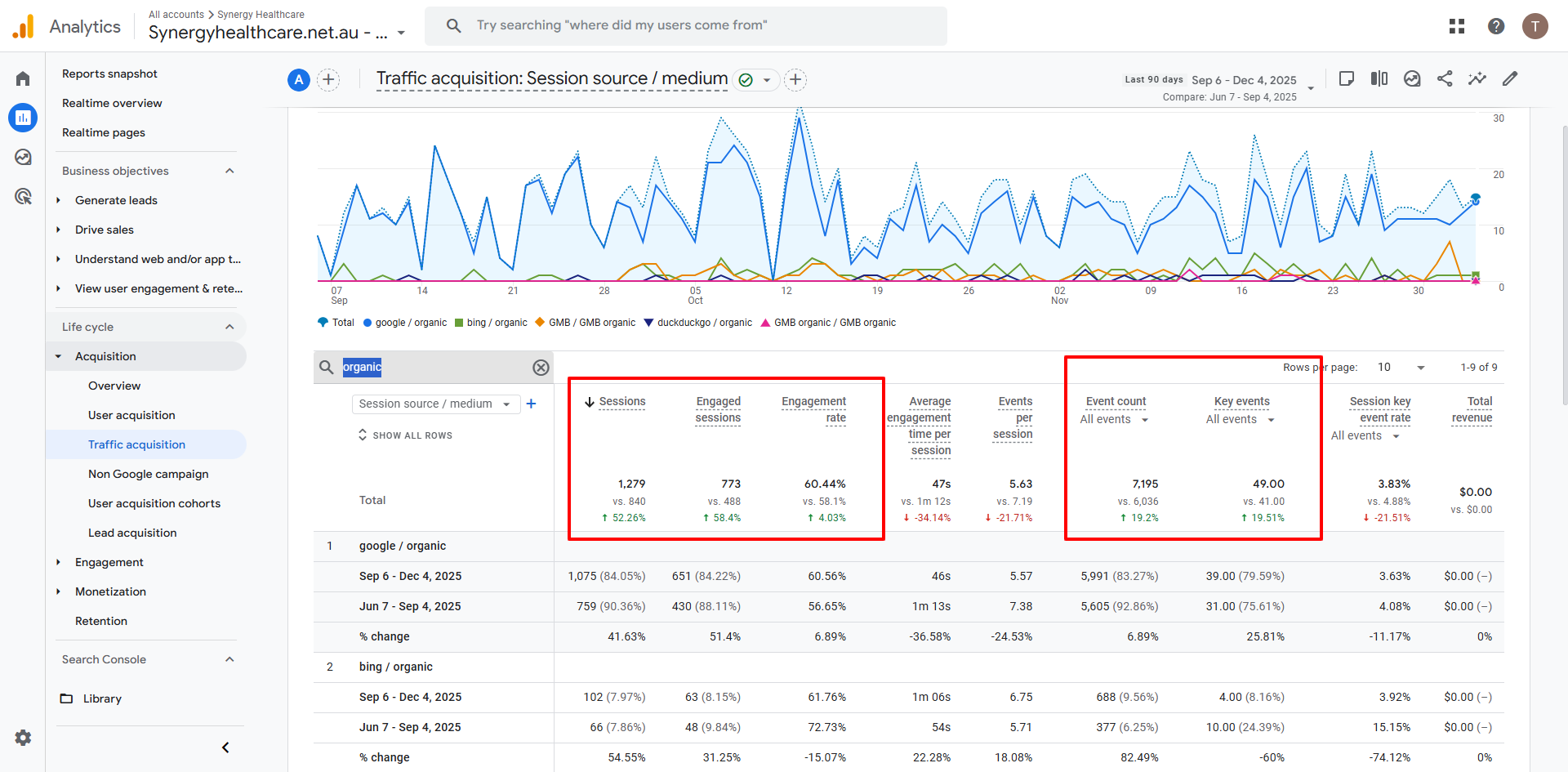Open Non Google campaign report

148,474
